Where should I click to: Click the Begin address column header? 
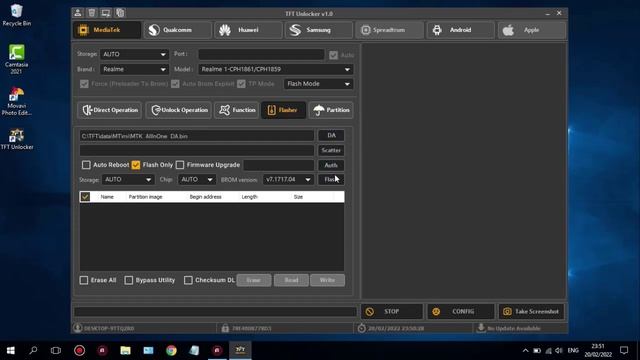205,197
